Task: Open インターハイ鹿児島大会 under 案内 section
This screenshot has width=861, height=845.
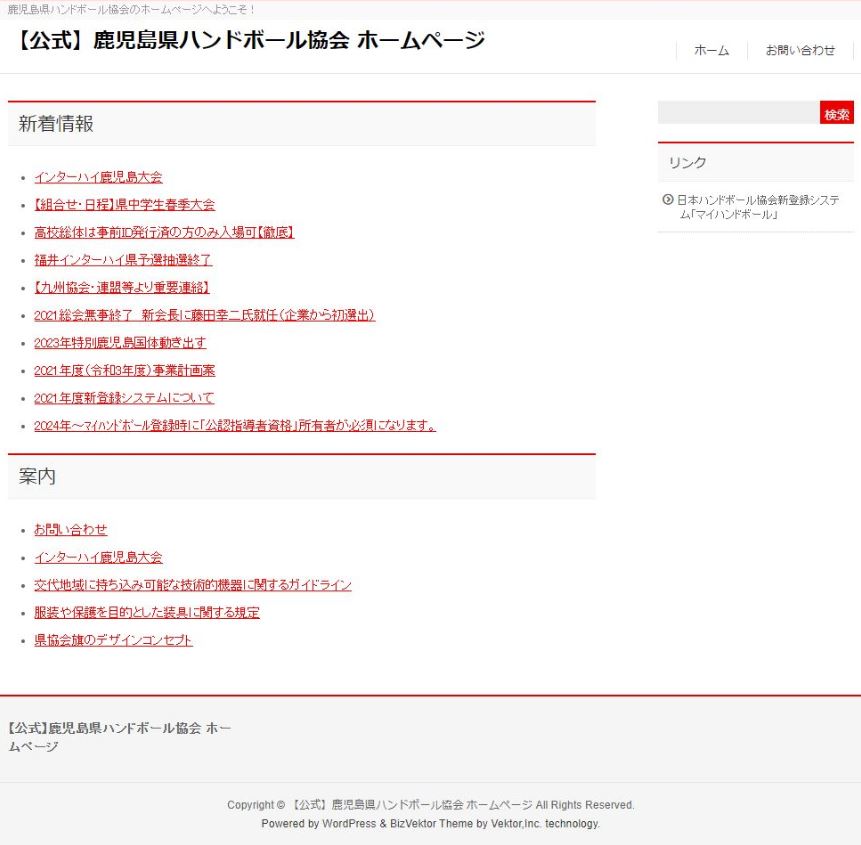Action: point(98,558)
